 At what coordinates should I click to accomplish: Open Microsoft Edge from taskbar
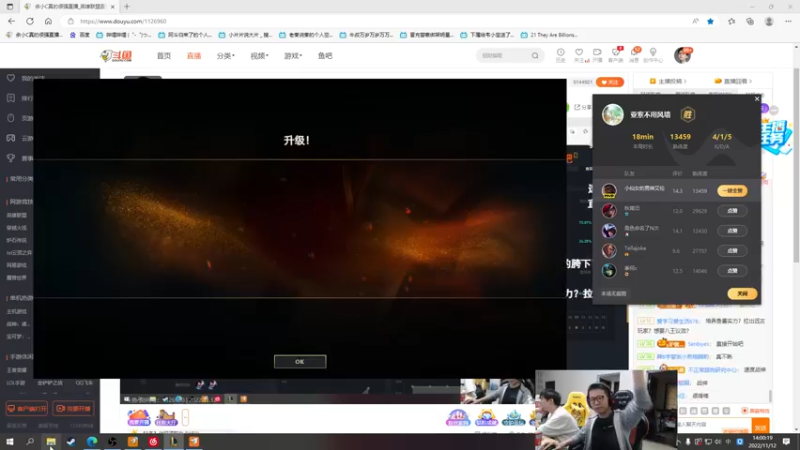92,442
